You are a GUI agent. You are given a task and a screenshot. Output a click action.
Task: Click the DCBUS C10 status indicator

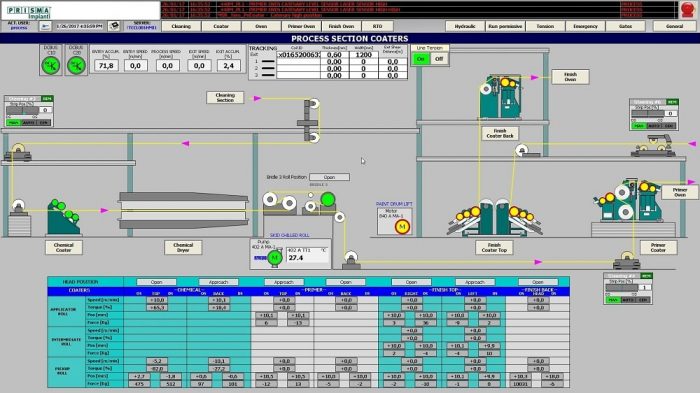point(51,66)
